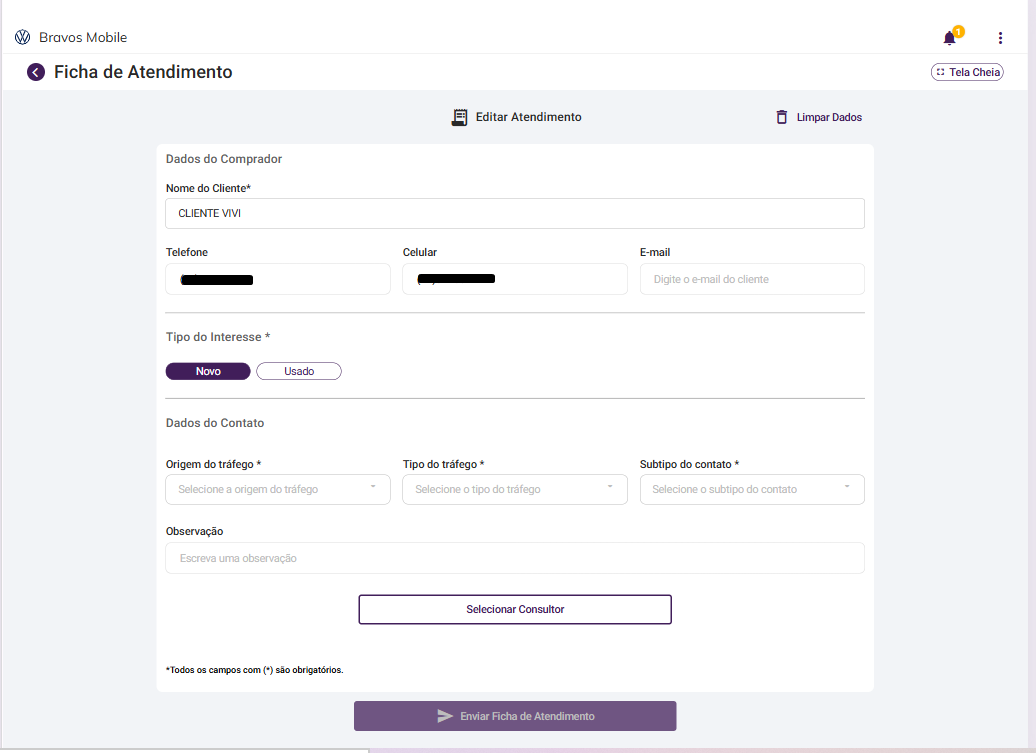Click the Tela Cheia fullscreen button

(967, 72)
